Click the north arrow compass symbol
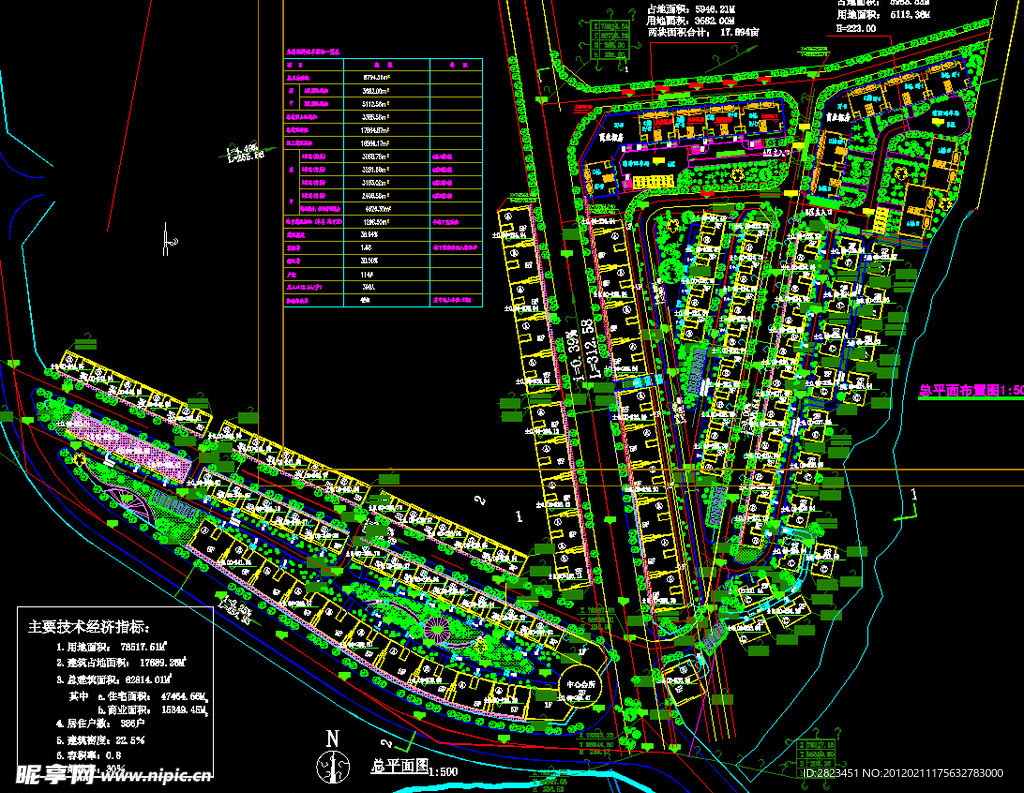1024x793 pixels. [332, 764]
